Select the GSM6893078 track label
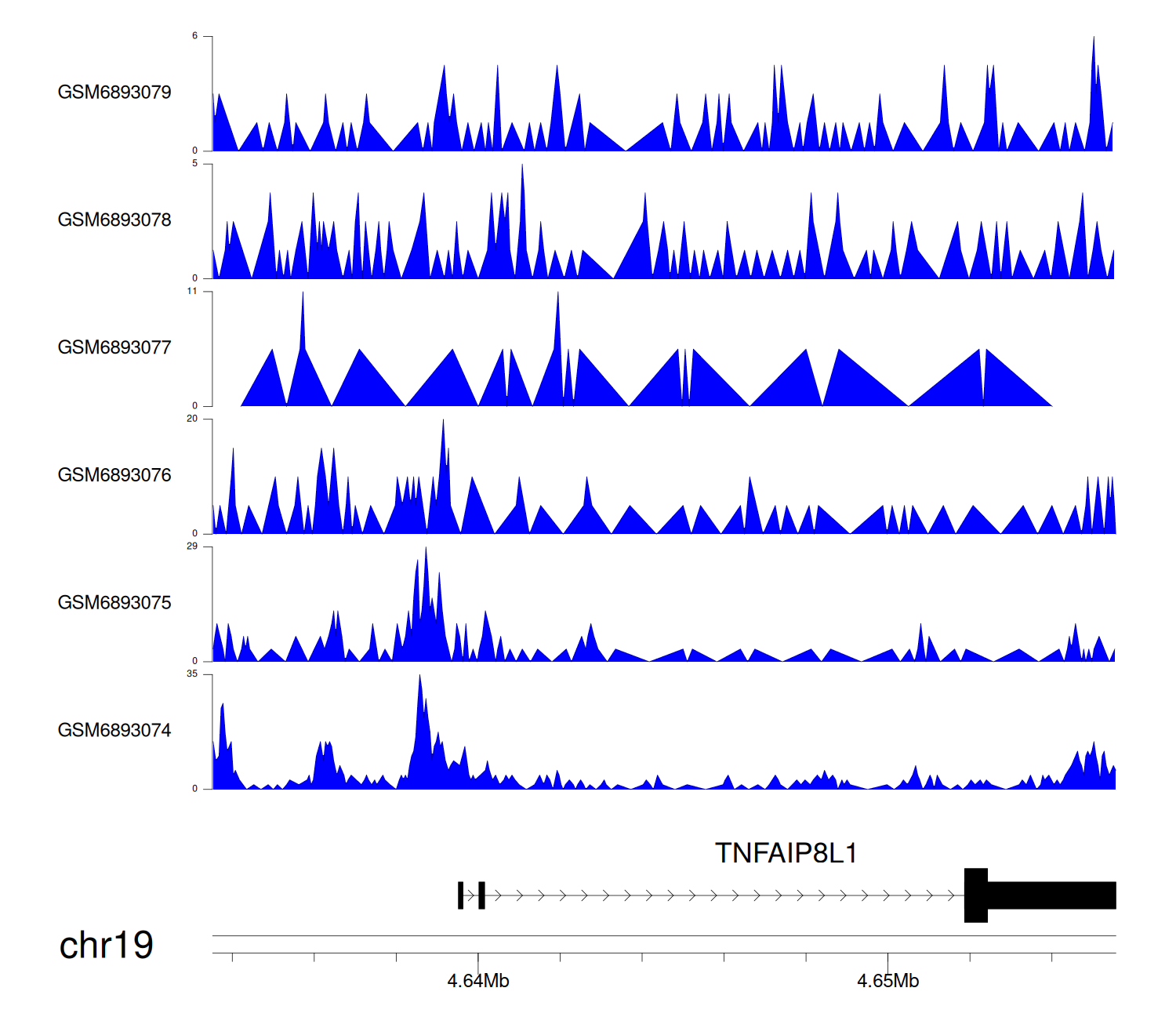Screen dimensions: 1176x1035 [x=114, y=220]
